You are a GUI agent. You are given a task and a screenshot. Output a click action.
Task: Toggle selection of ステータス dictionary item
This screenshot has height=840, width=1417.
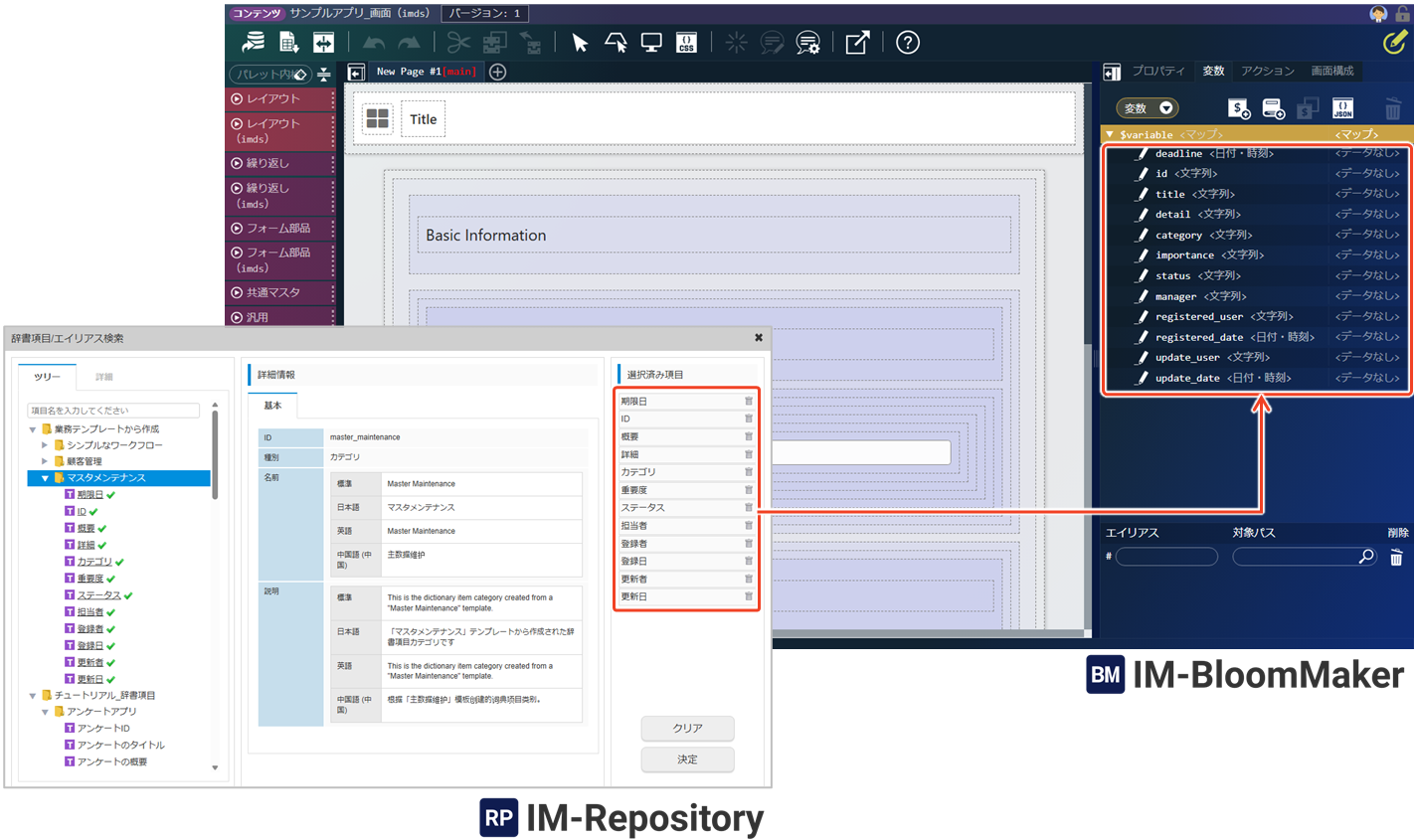coord(98,595)
